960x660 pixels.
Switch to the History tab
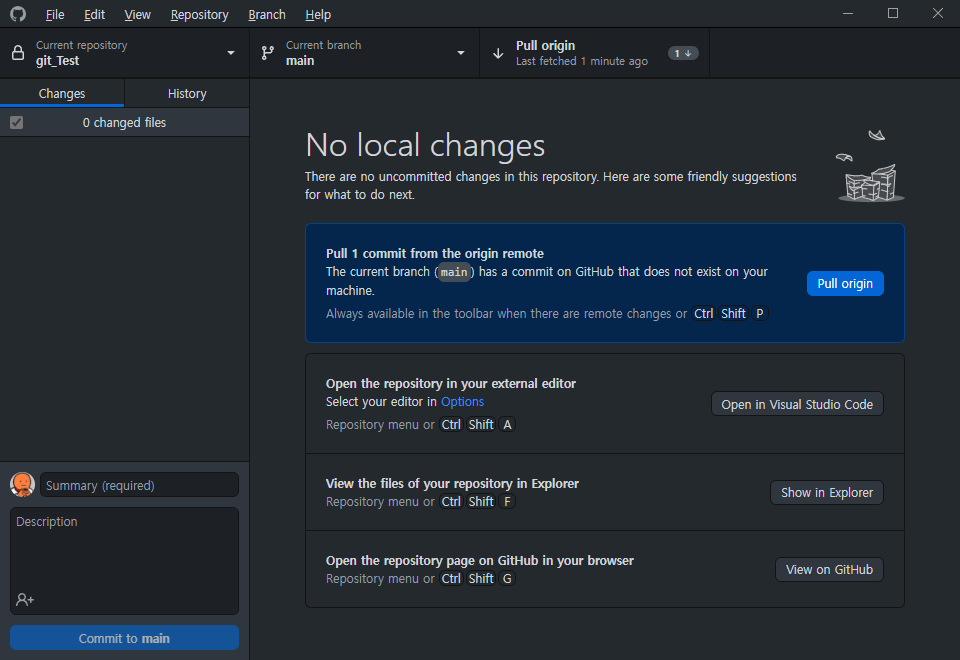coord(187,94)
